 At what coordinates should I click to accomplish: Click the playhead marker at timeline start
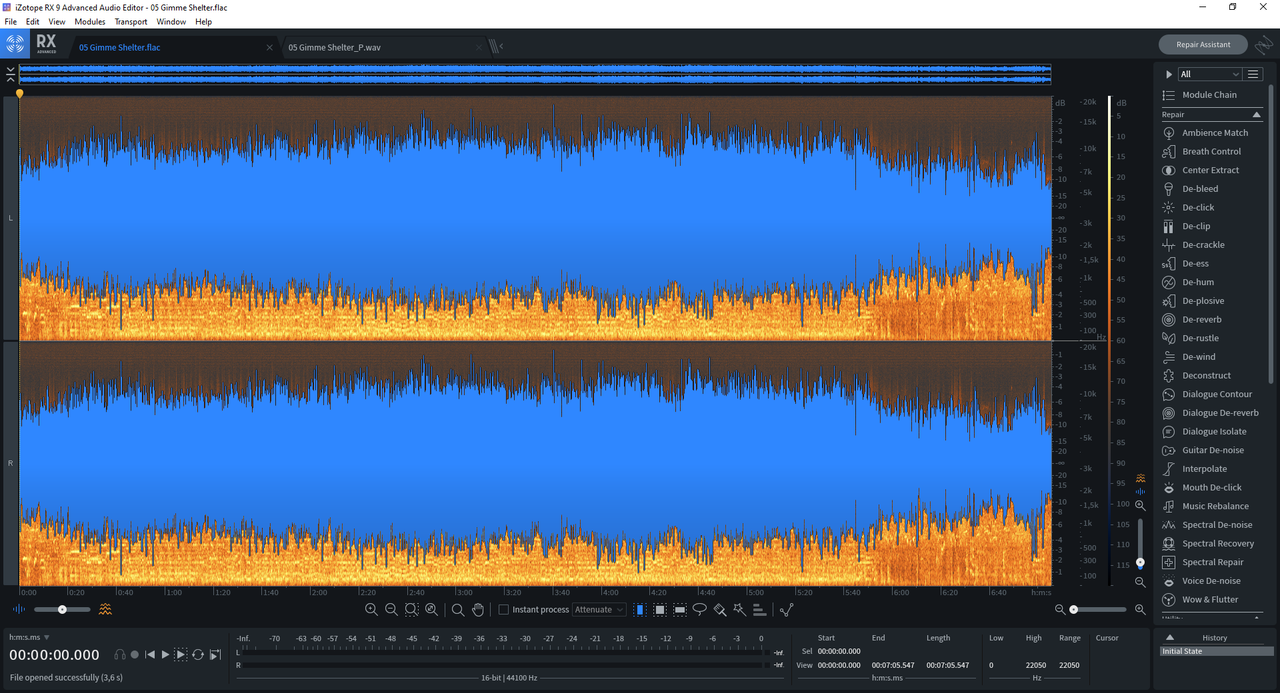point(19,93)
